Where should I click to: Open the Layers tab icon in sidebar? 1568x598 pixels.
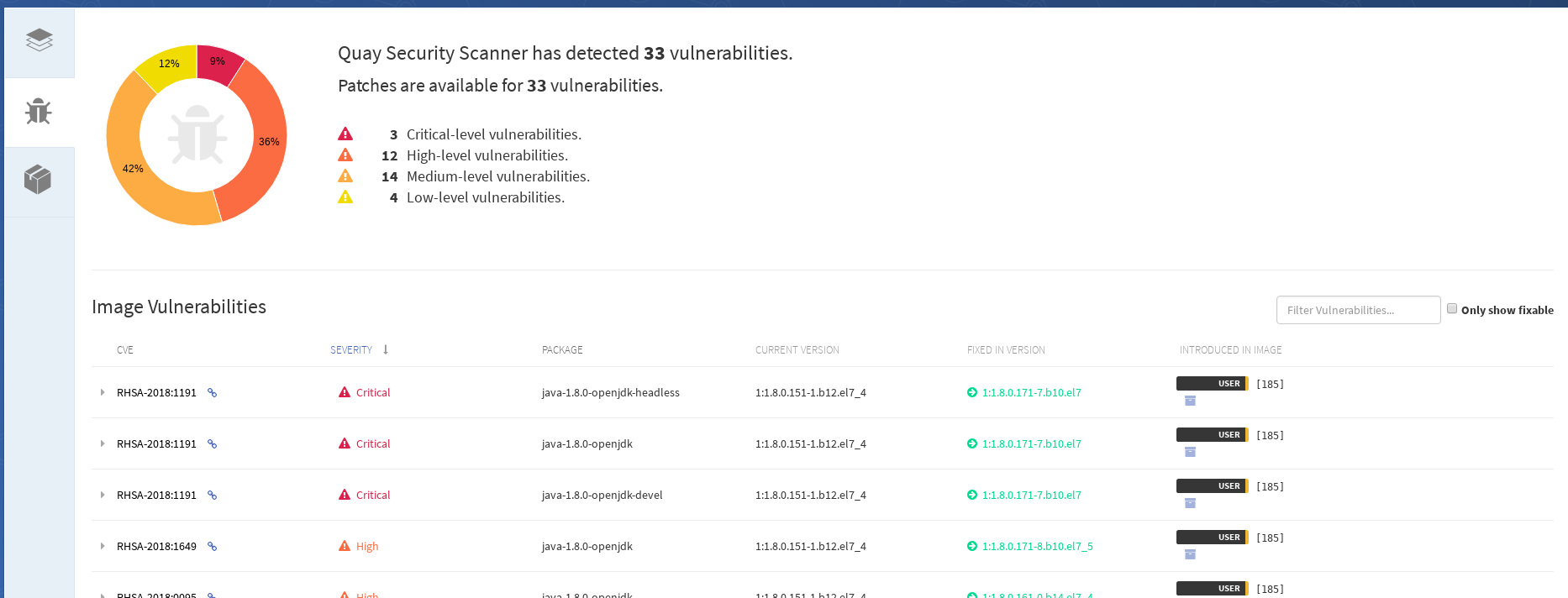tap(39, 40)
